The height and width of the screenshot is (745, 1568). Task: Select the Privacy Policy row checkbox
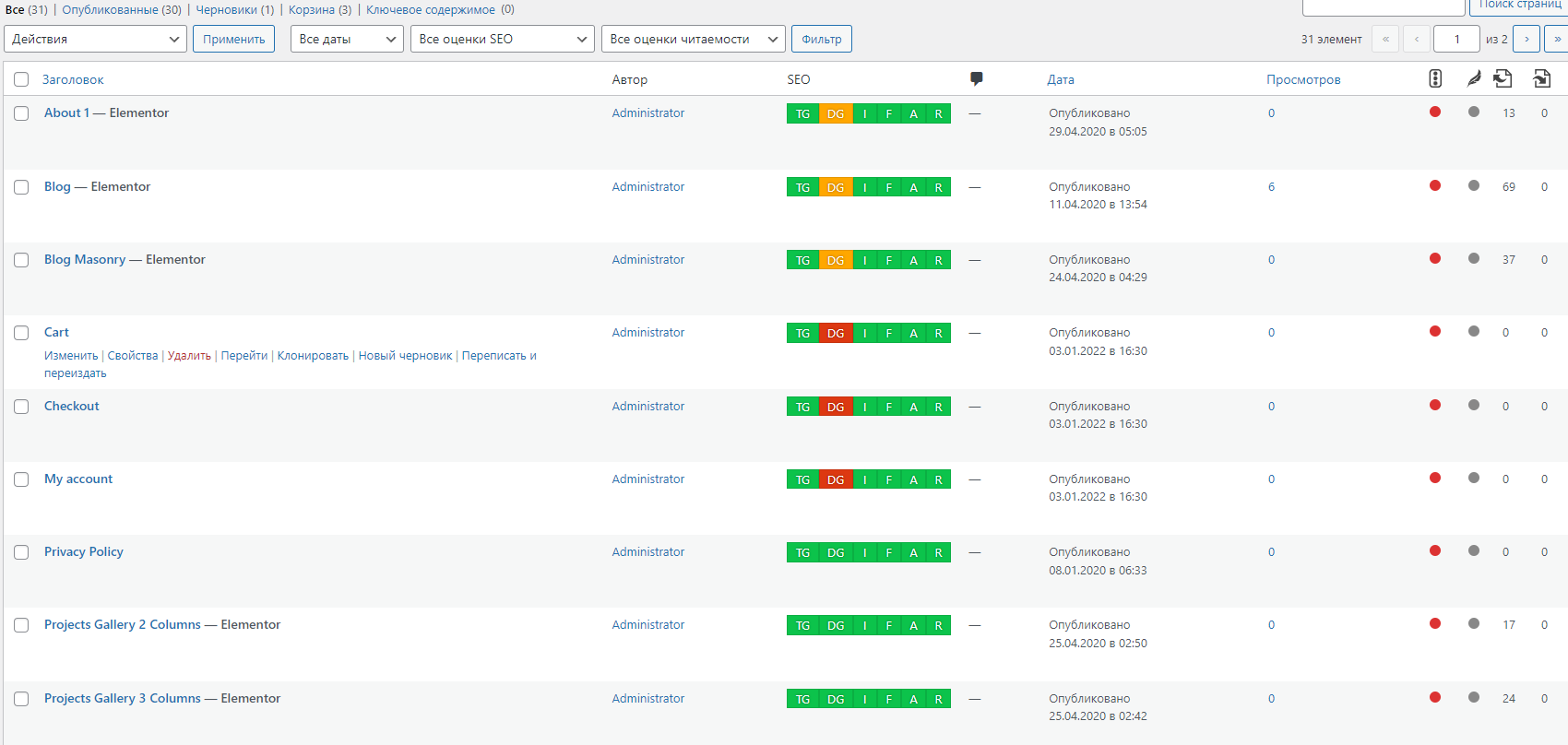21,552
